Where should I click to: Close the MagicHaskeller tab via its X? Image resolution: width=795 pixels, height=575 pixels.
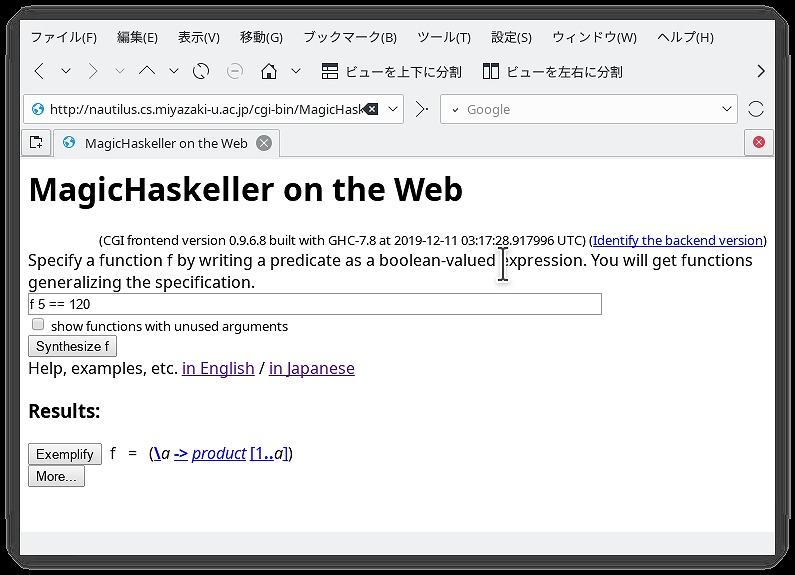[x=264, y=143]
